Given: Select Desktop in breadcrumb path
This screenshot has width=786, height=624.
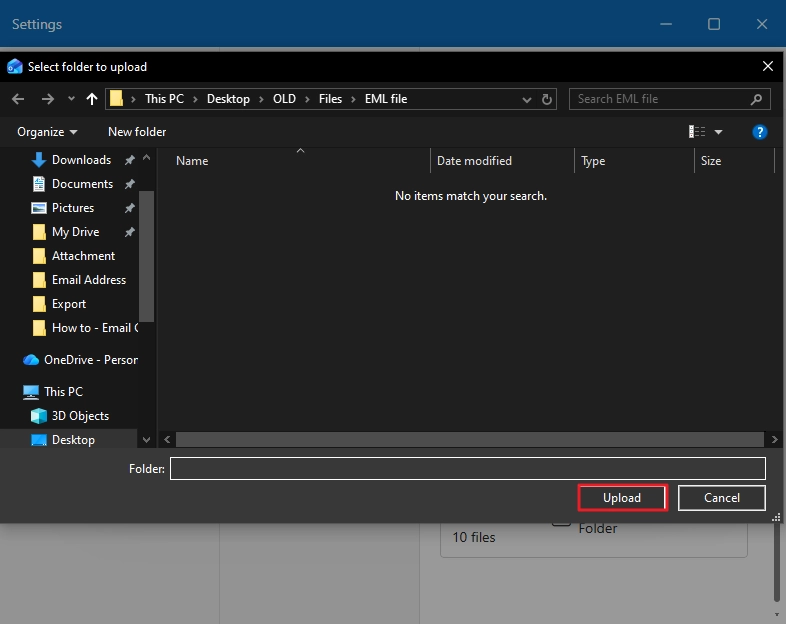Looking at the screenshot, I should (x=228, y=99).
